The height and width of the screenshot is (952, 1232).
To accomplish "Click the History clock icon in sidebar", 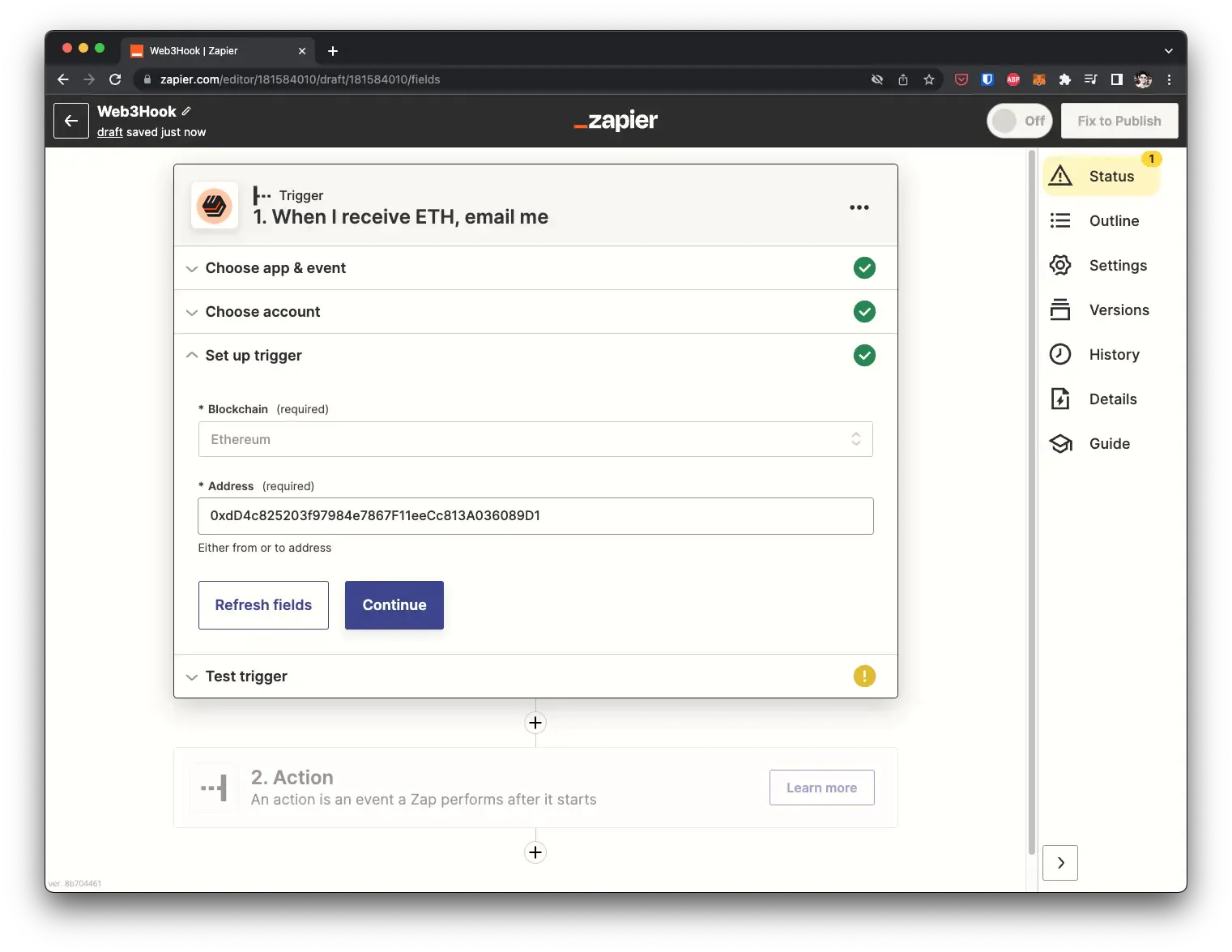I will click(1060, 354).
